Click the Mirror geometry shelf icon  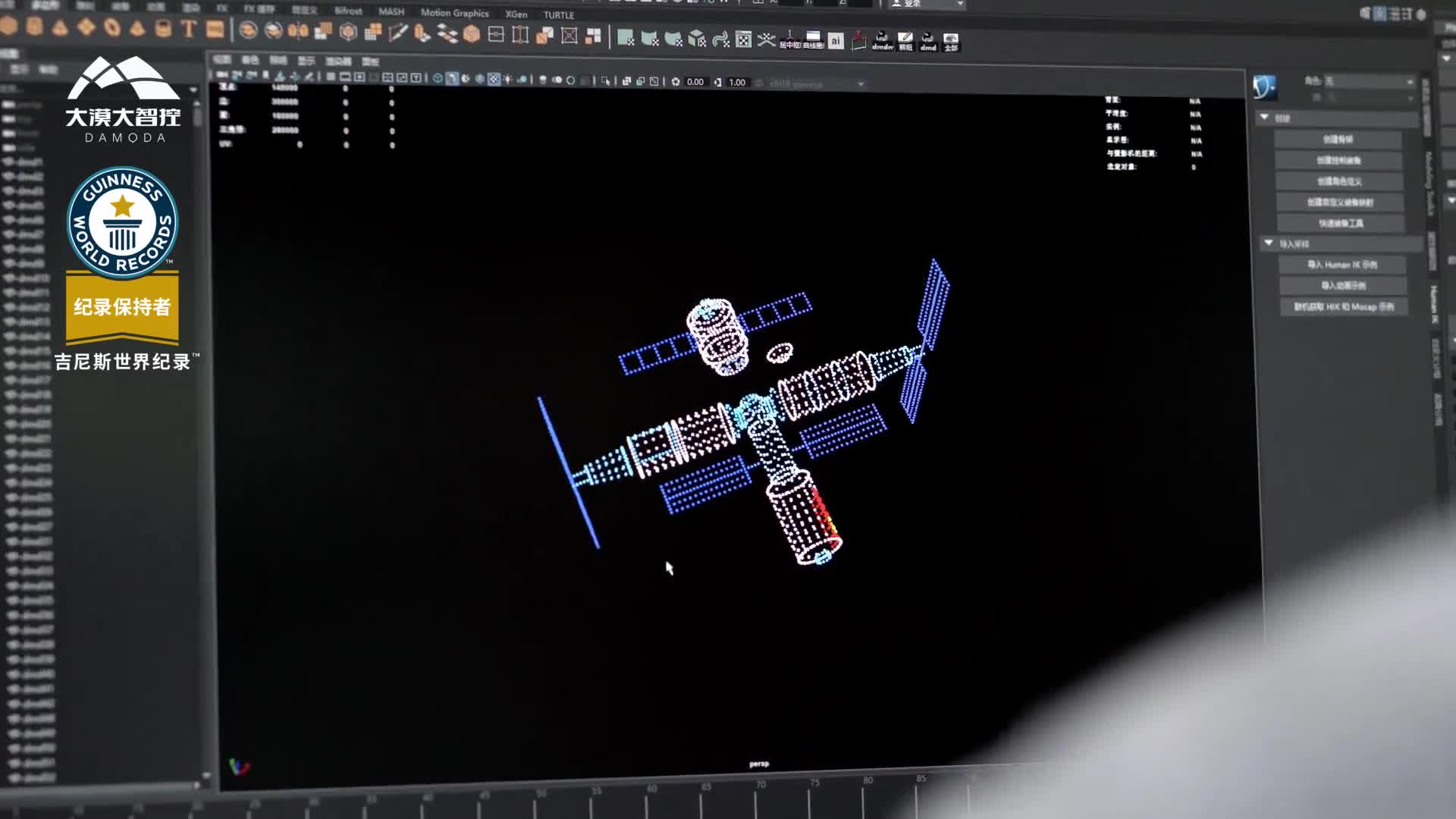pos(298,31)
